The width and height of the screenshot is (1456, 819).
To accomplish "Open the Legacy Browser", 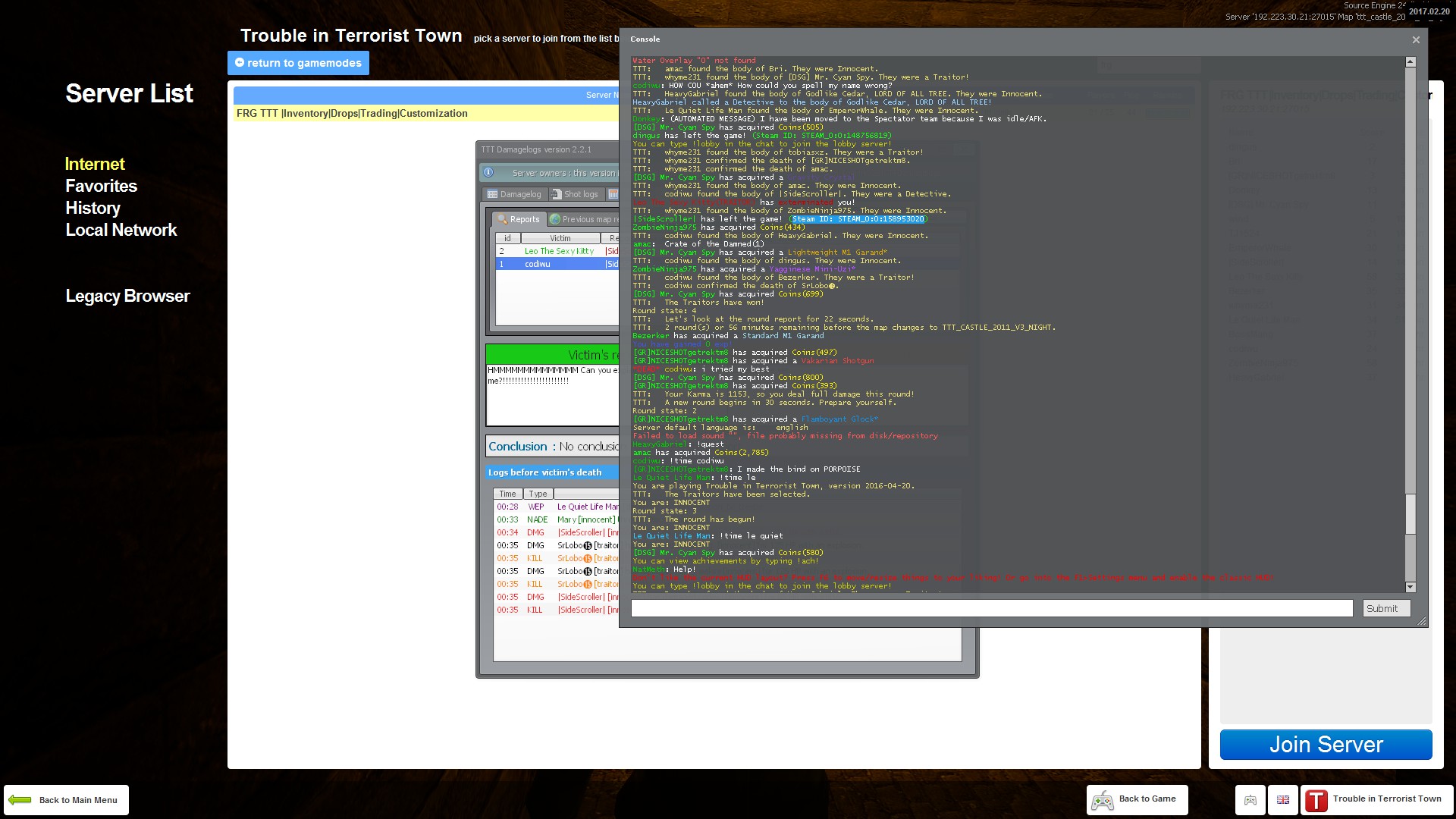I will [127, 296].
